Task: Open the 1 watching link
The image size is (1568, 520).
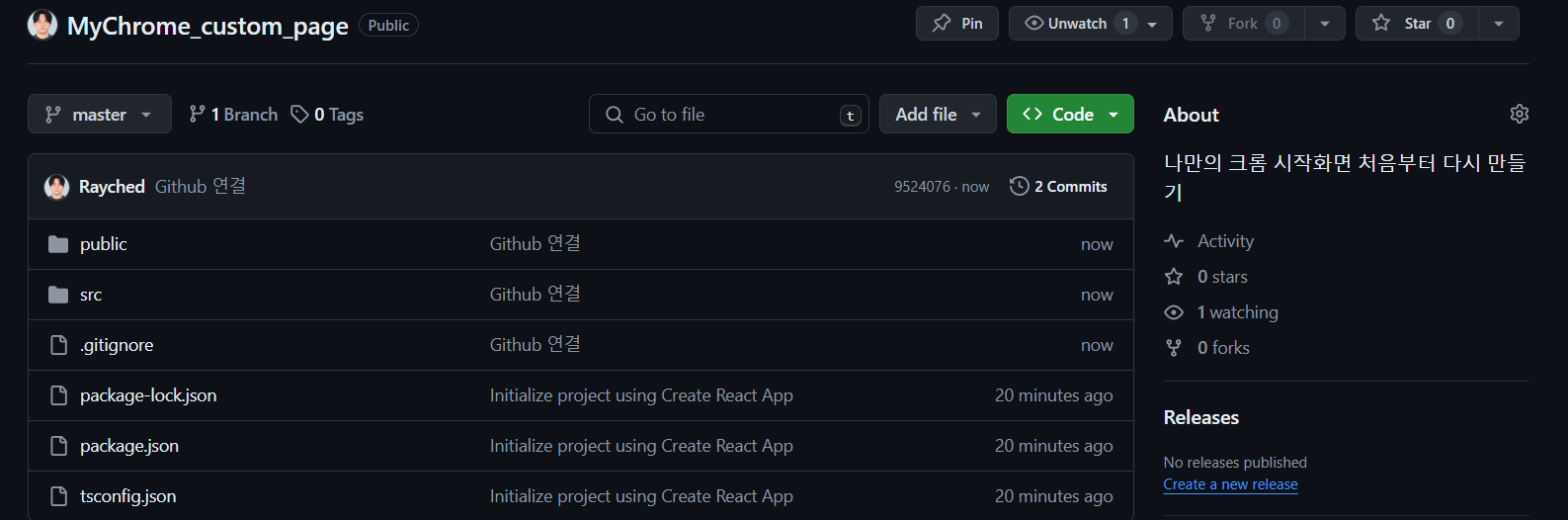Action: tap(1238, 312)
